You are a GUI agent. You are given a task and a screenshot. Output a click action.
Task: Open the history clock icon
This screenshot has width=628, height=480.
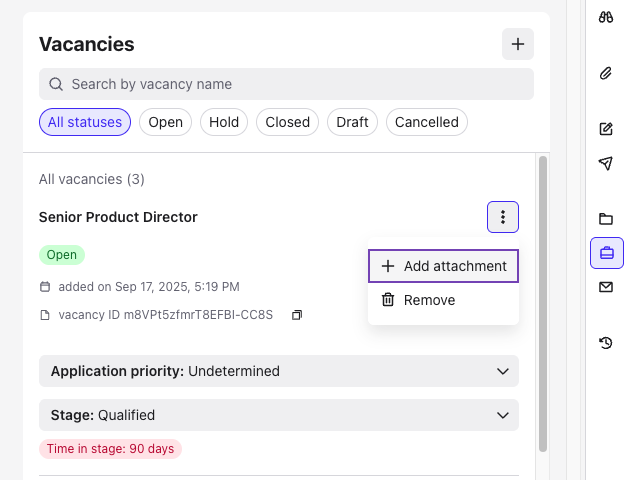605,343
